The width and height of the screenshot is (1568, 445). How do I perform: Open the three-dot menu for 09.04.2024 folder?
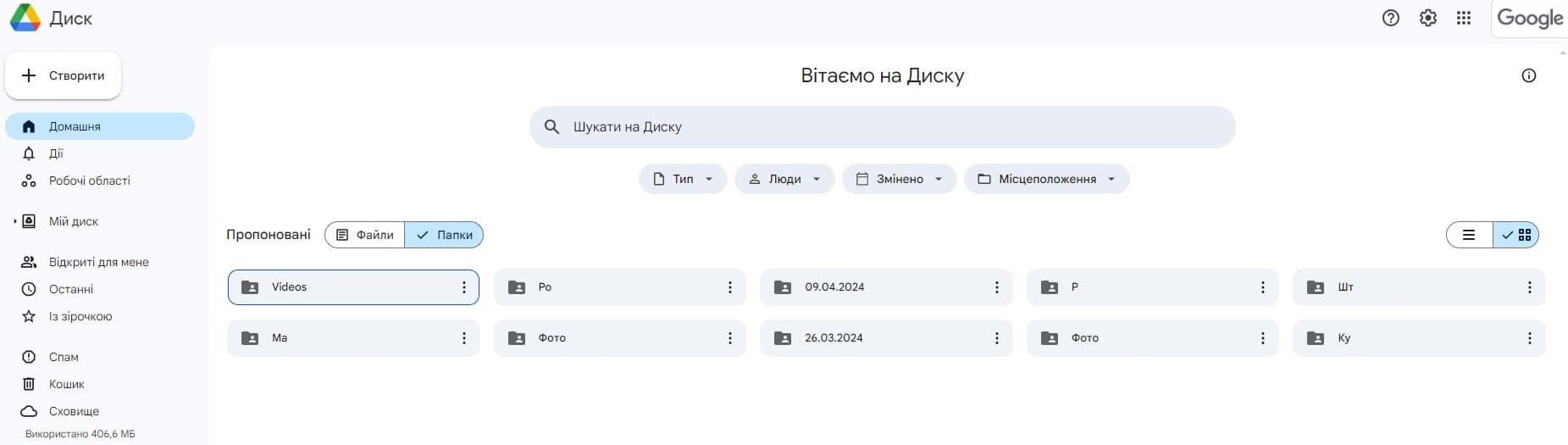pos(996,287)
